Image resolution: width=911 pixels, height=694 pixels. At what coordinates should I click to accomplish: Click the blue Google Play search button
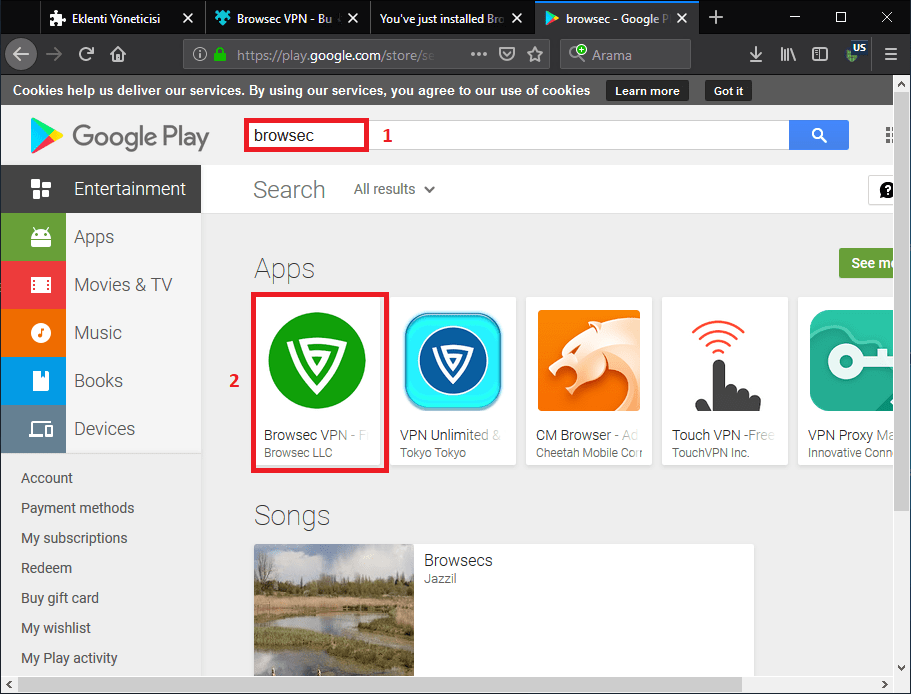click(818, 135)
